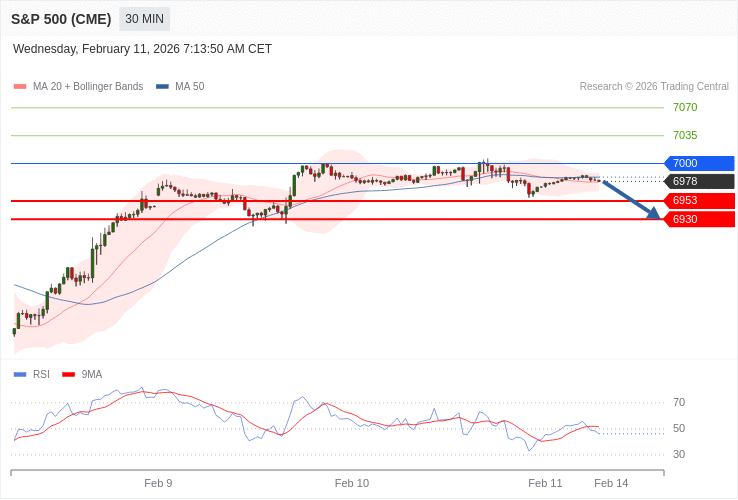This screenshot has width=738, height=500.
Task: Click the 7070 resistance level label
Action: coord(685,107)
